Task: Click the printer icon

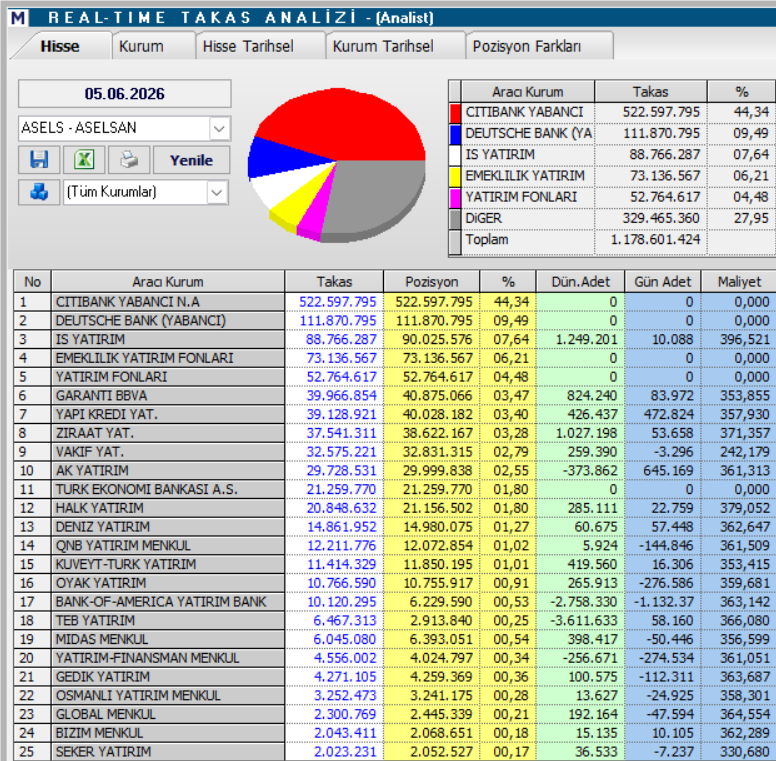Action: [x=129, y=160]
